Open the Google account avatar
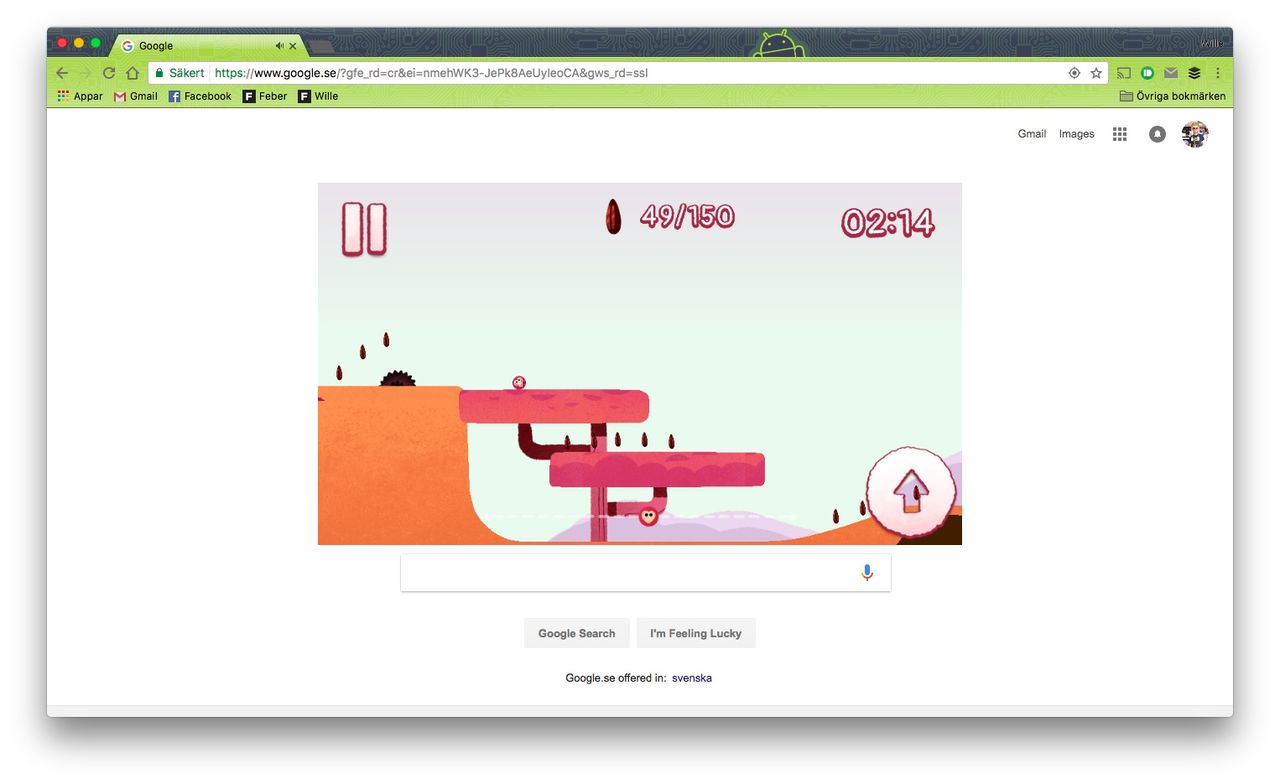The height and width of the screenshot is (784, 1280). (x=1195, y=134)
